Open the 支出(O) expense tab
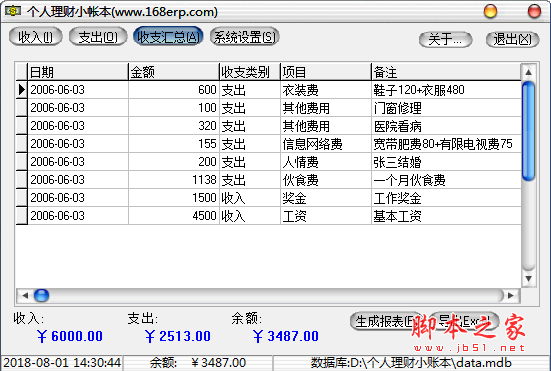This screenshot has width=551, height=371. [98, 37]
